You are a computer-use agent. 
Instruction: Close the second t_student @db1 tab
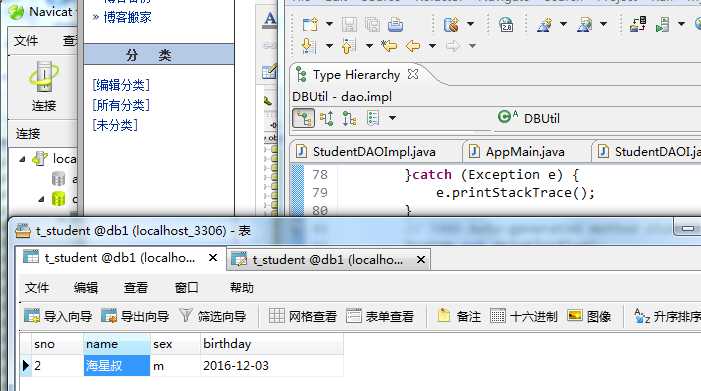421,260
